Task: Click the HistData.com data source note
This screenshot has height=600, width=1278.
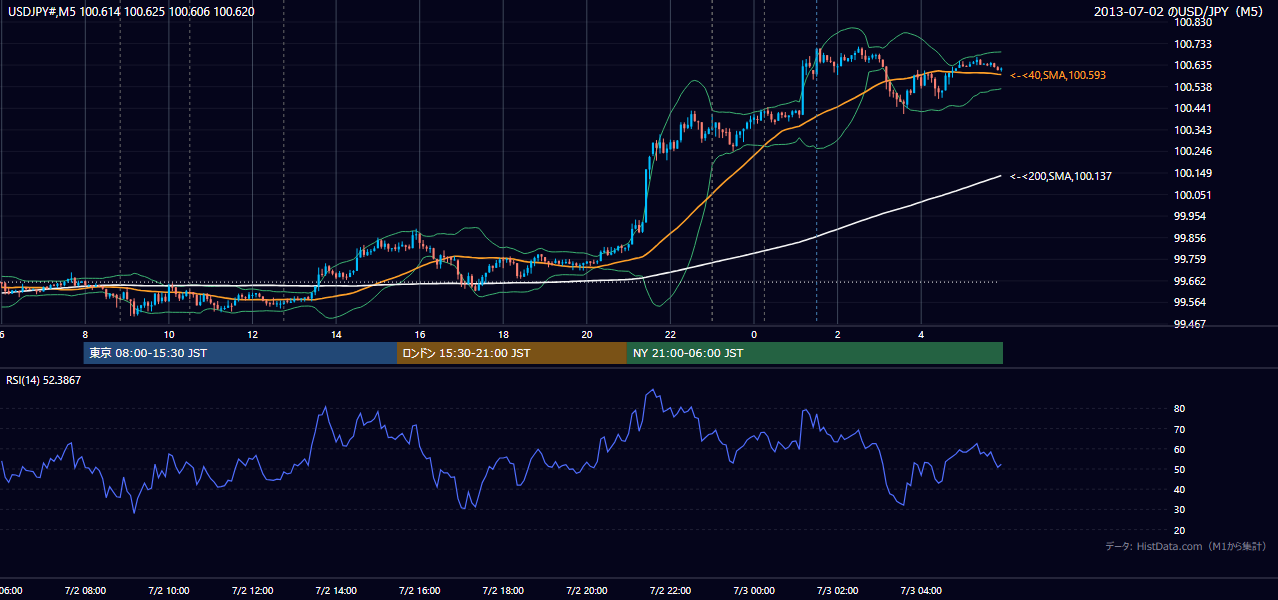Action: 1186,546
